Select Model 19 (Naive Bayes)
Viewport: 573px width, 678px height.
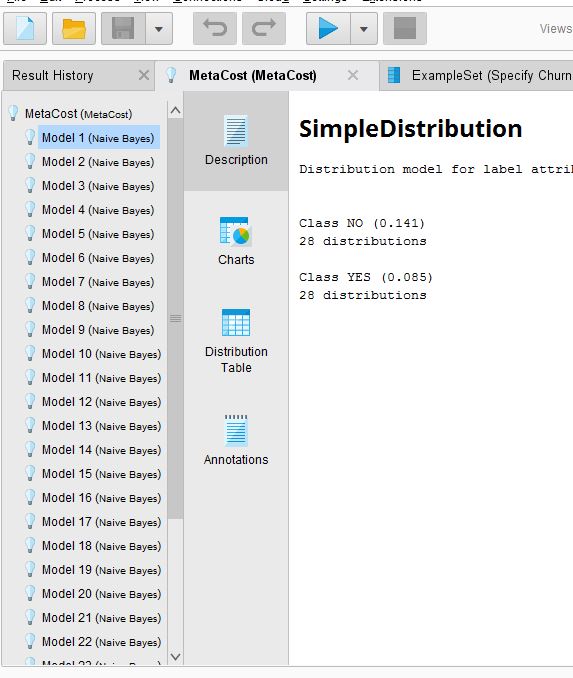point(102,570)
